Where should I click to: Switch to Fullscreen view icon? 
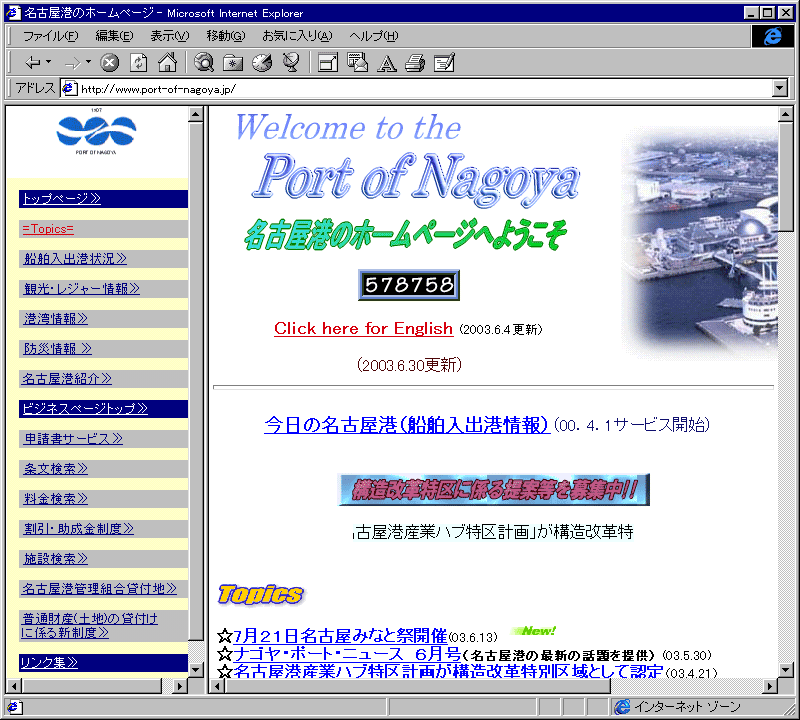tap(328, 63)
